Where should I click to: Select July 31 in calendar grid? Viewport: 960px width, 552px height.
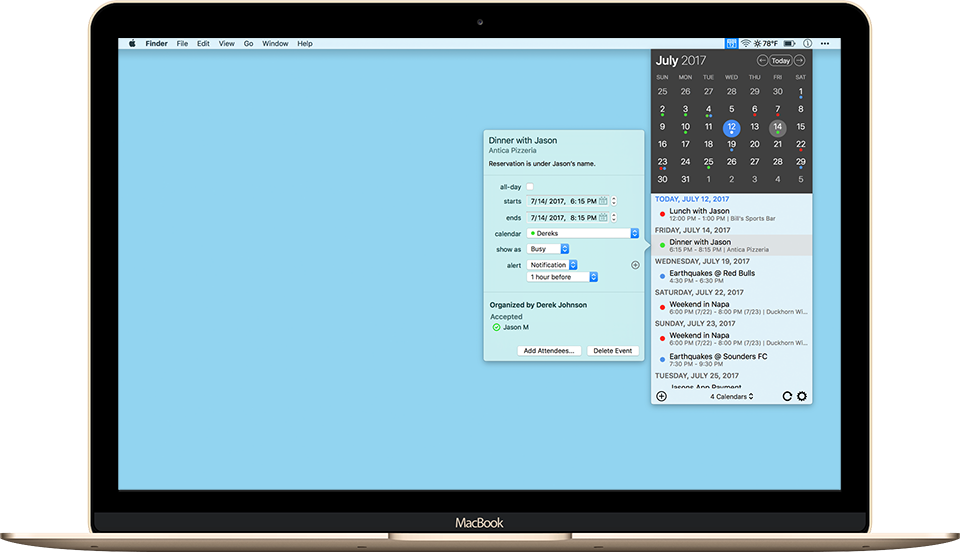pyautogui.click(x=686, y=179)
